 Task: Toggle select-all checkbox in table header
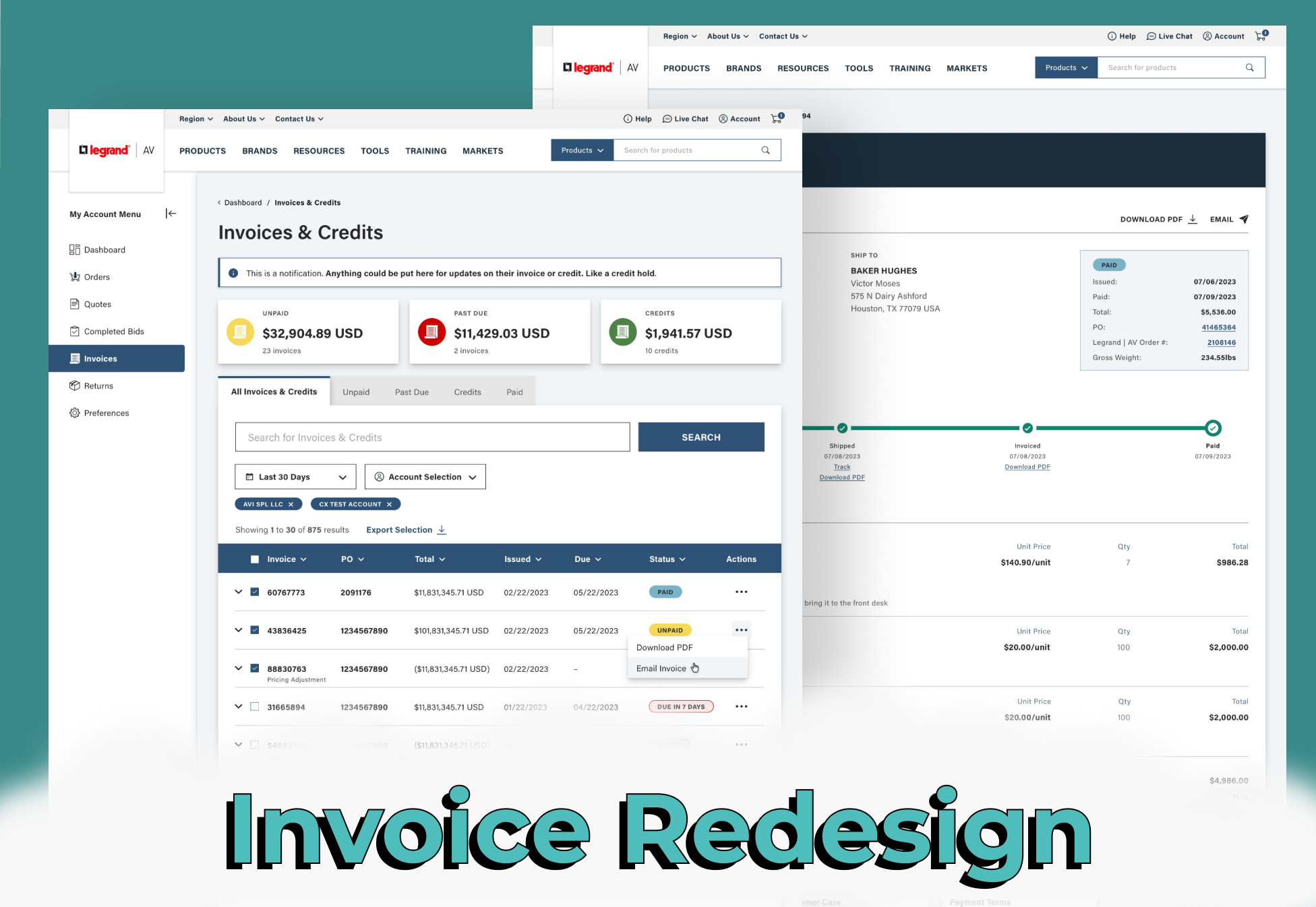tap(255, 559)
